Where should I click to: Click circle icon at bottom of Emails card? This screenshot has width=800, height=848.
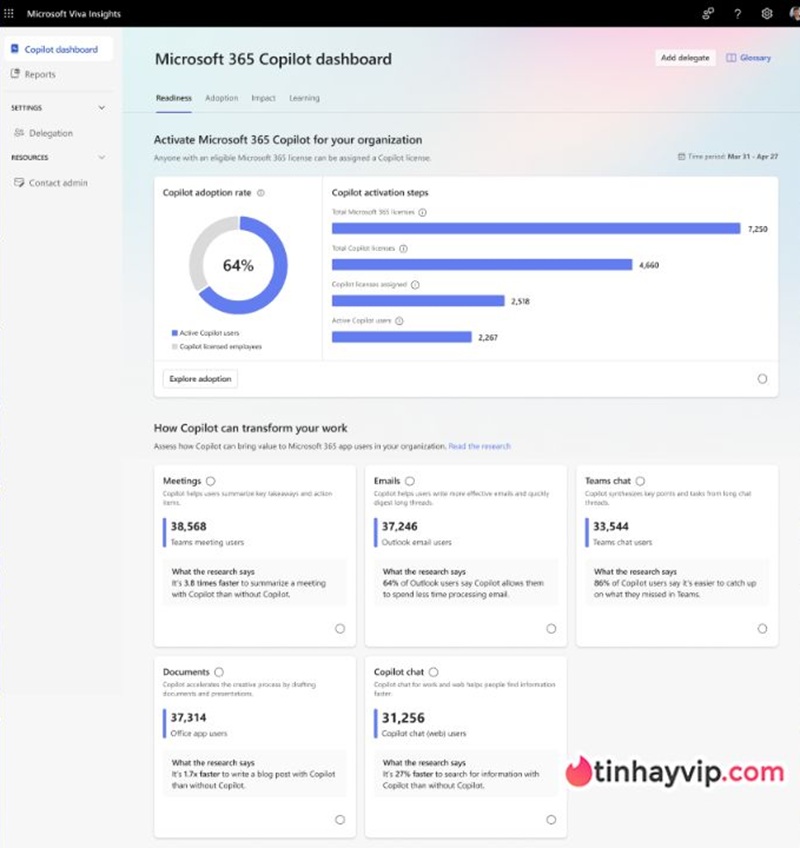551,628
